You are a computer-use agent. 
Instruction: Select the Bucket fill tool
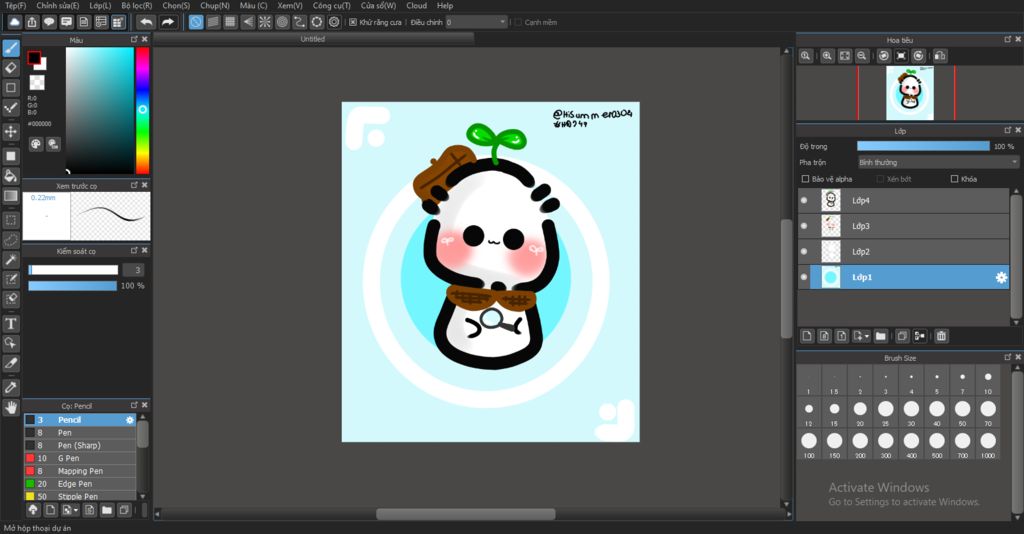point(11,176)
